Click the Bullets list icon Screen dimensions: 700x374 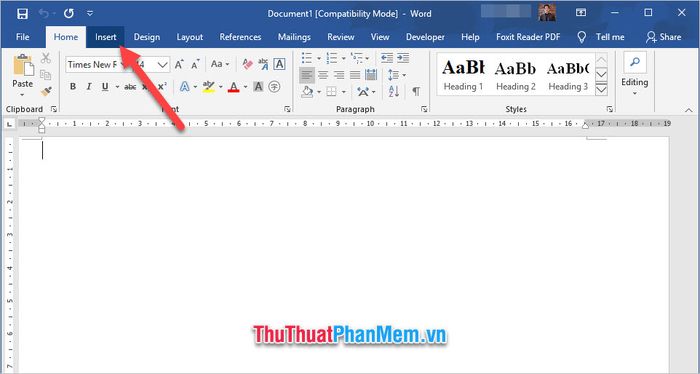point(307,58)
